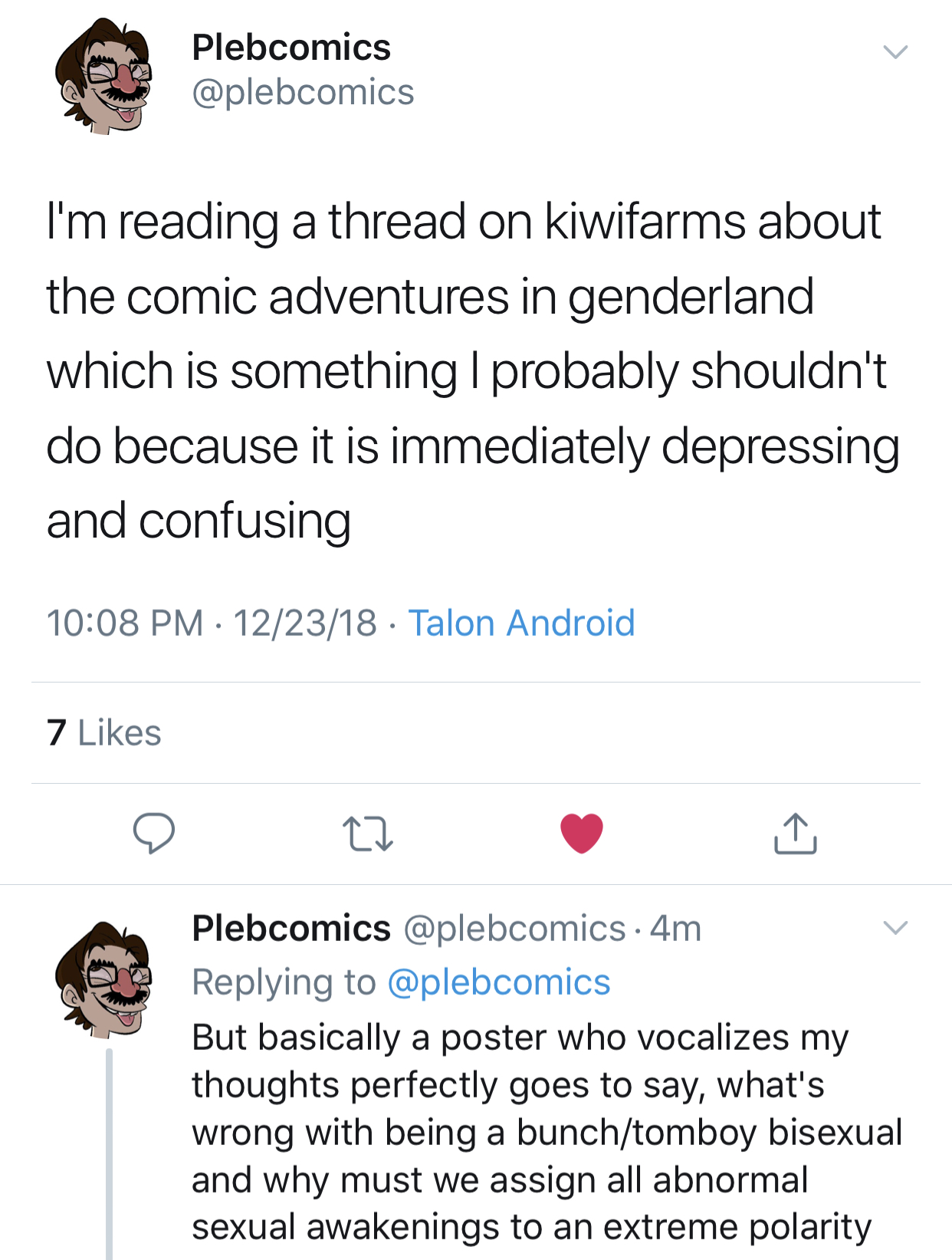Tap the retweet arrows icon
Screen dimensions: 952x1260
(x=368, y=834)
